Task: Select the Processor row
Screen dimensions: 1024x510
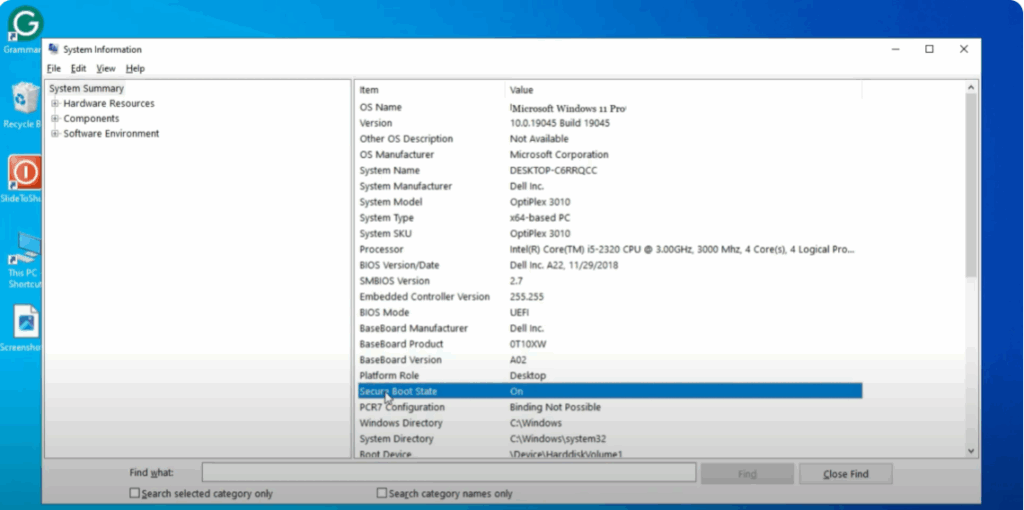Action: [x=609, y=249]
